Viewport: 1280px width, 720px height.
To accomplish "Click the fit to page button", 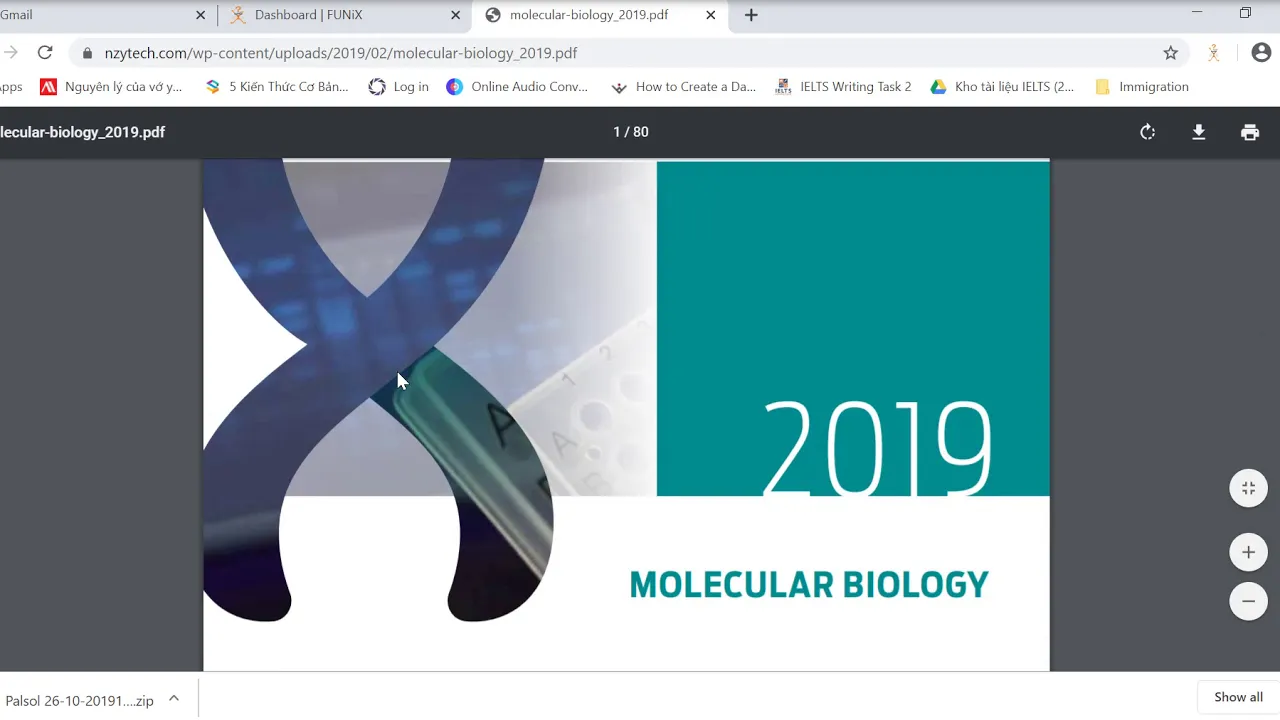I will coord(1248,488).
